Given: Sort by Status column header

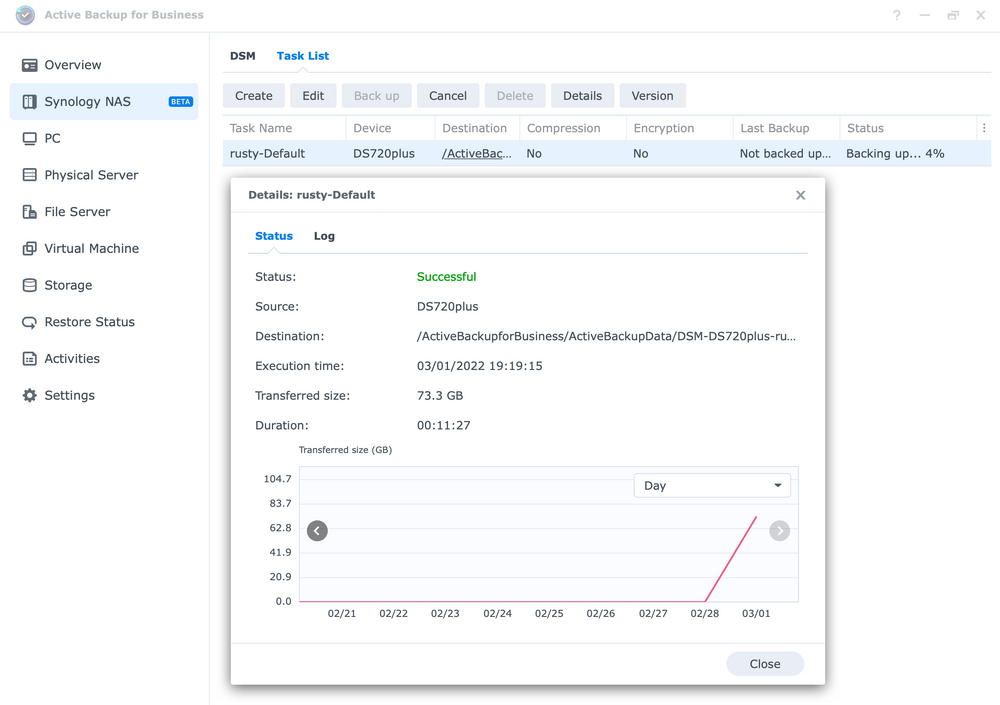Looking at the screenshot, I should (x=908, y=128).
